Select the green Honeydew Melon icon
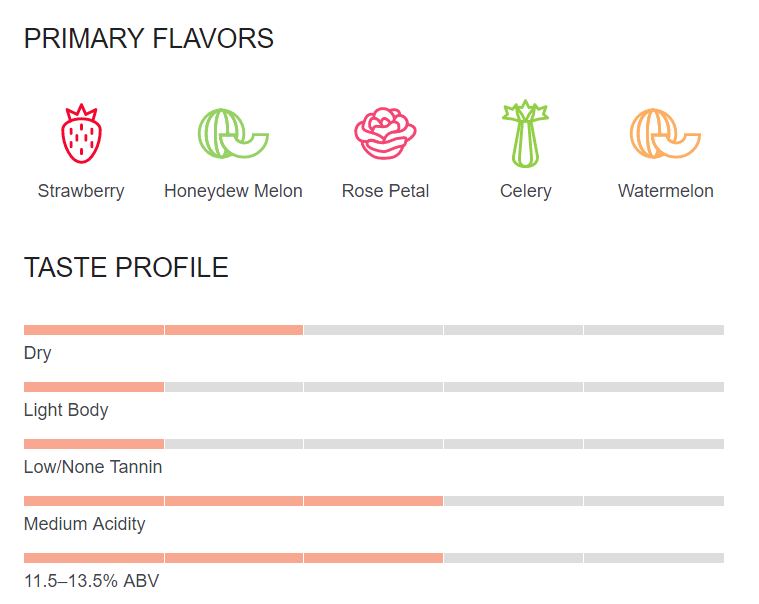 pyautogui.click(x=233, y=134)
